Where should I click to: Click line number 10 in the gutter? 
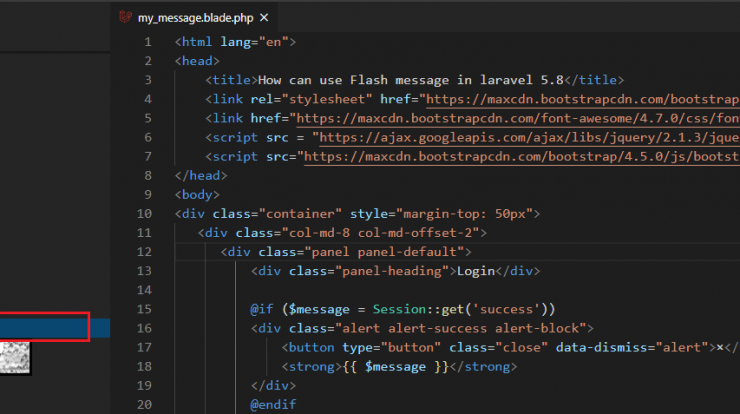click(x=144, y=214)
